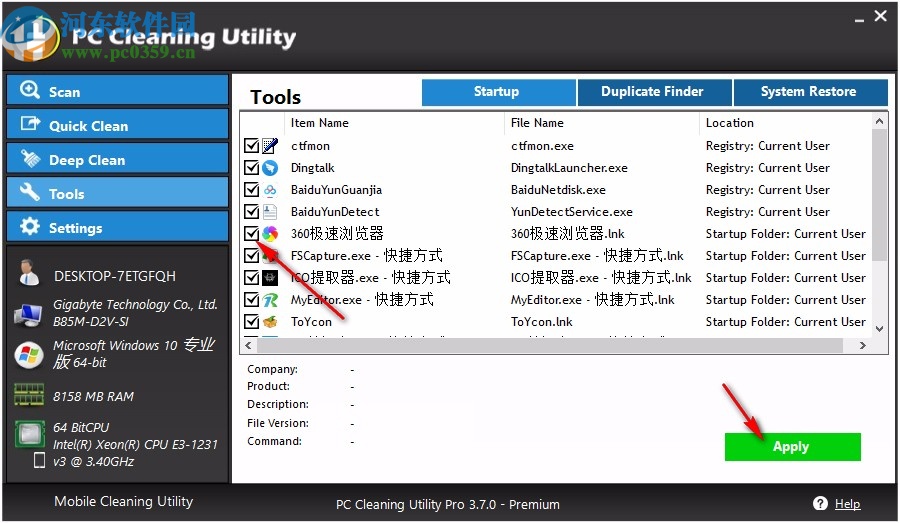900x523 pixels.
Task: Select the ToYcon.lnk file name
Action: (541, 321)
